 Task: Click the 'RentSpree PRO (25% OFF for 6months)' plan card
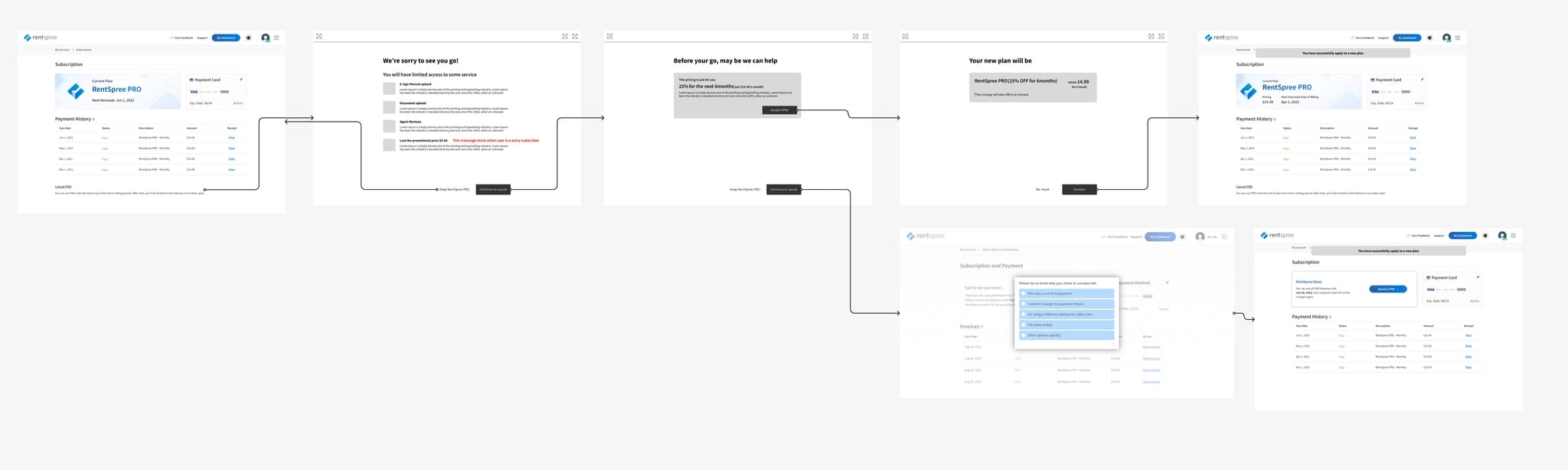point(1033,87)
